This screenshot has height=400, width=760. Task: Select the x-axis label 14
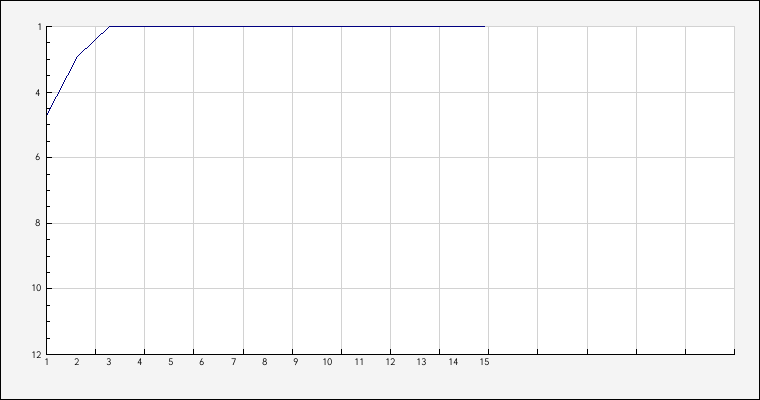pyautogui.click(x=453, y=362)
